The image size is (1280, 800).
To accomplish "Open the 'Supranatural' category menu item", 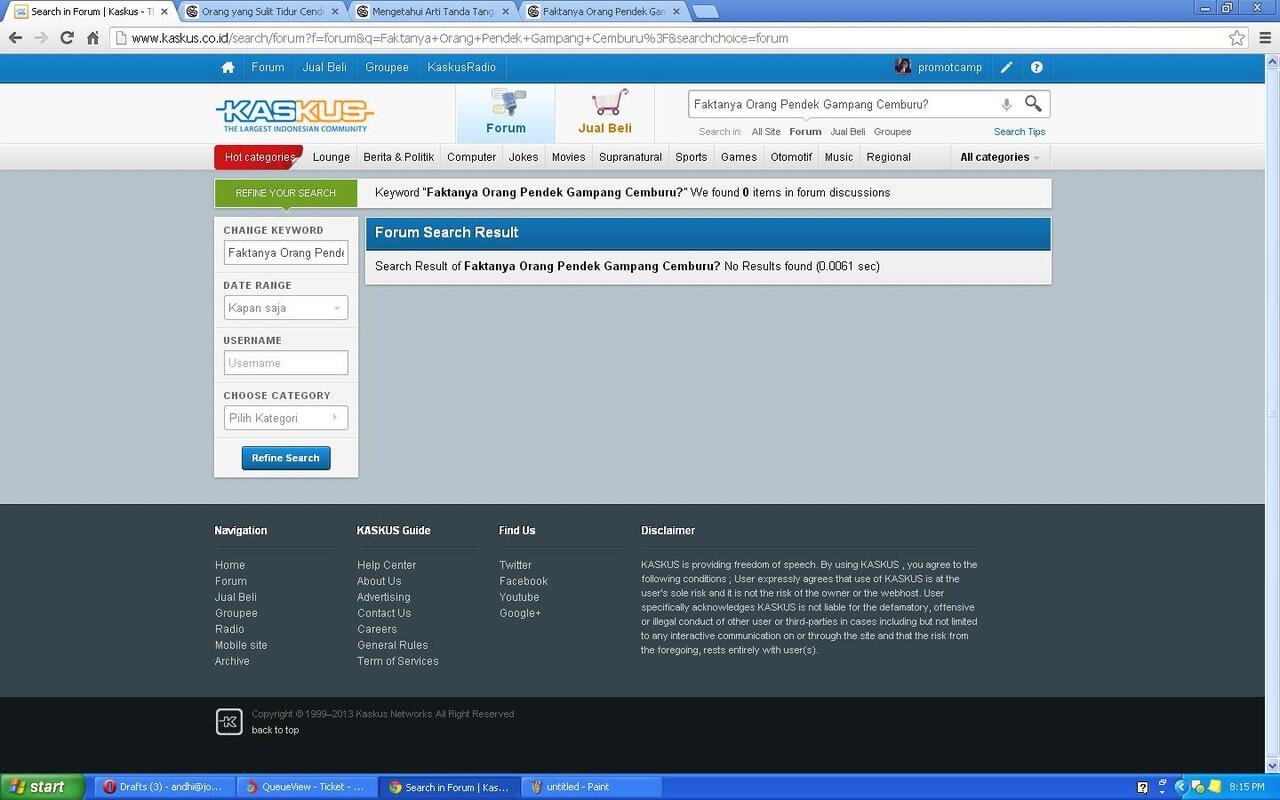I will pyautogui.click(x=630, y=157).
